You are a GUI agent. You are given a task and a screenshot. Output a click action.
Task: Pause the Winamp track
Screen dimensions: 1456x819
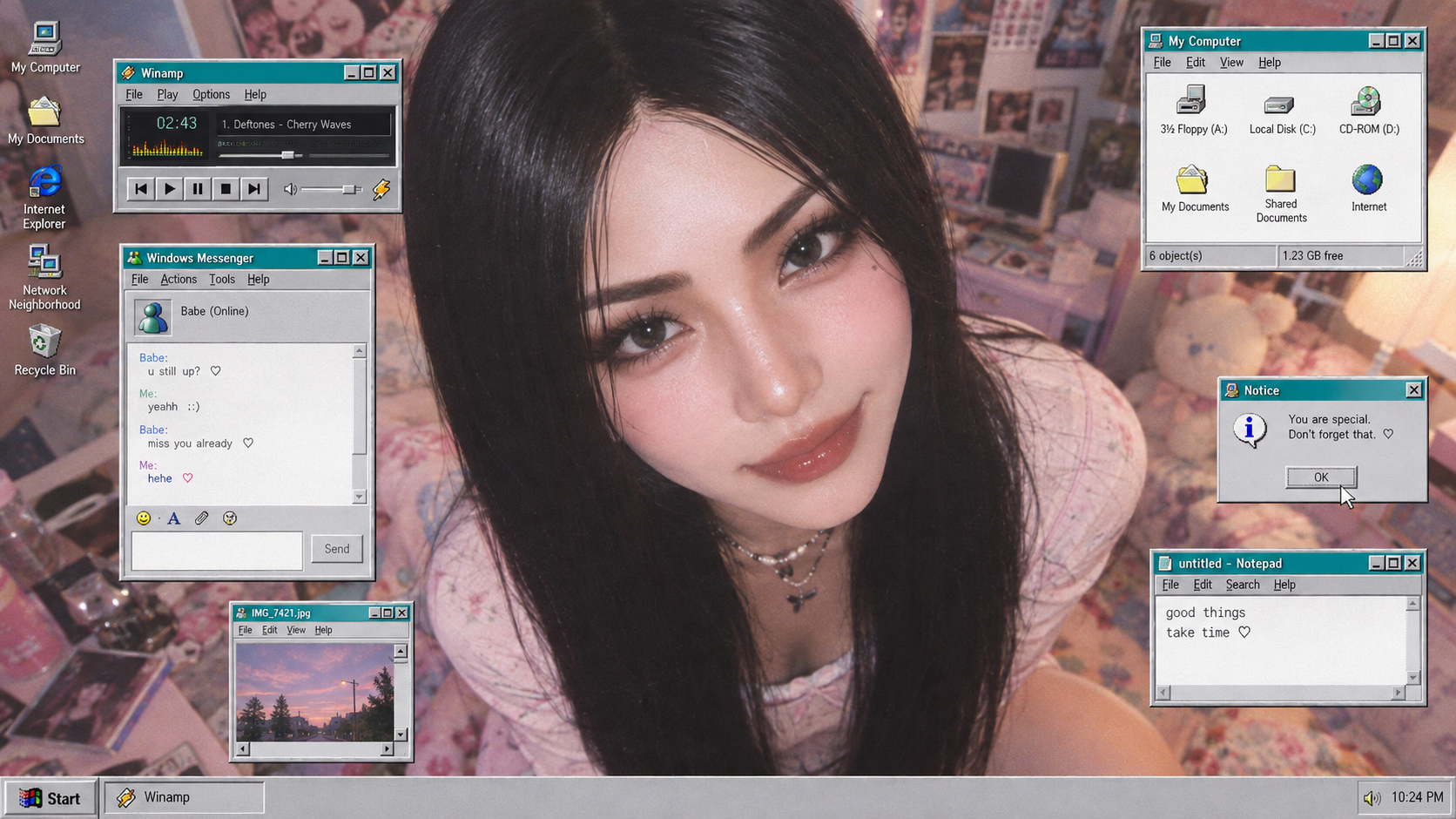point(198,189)
